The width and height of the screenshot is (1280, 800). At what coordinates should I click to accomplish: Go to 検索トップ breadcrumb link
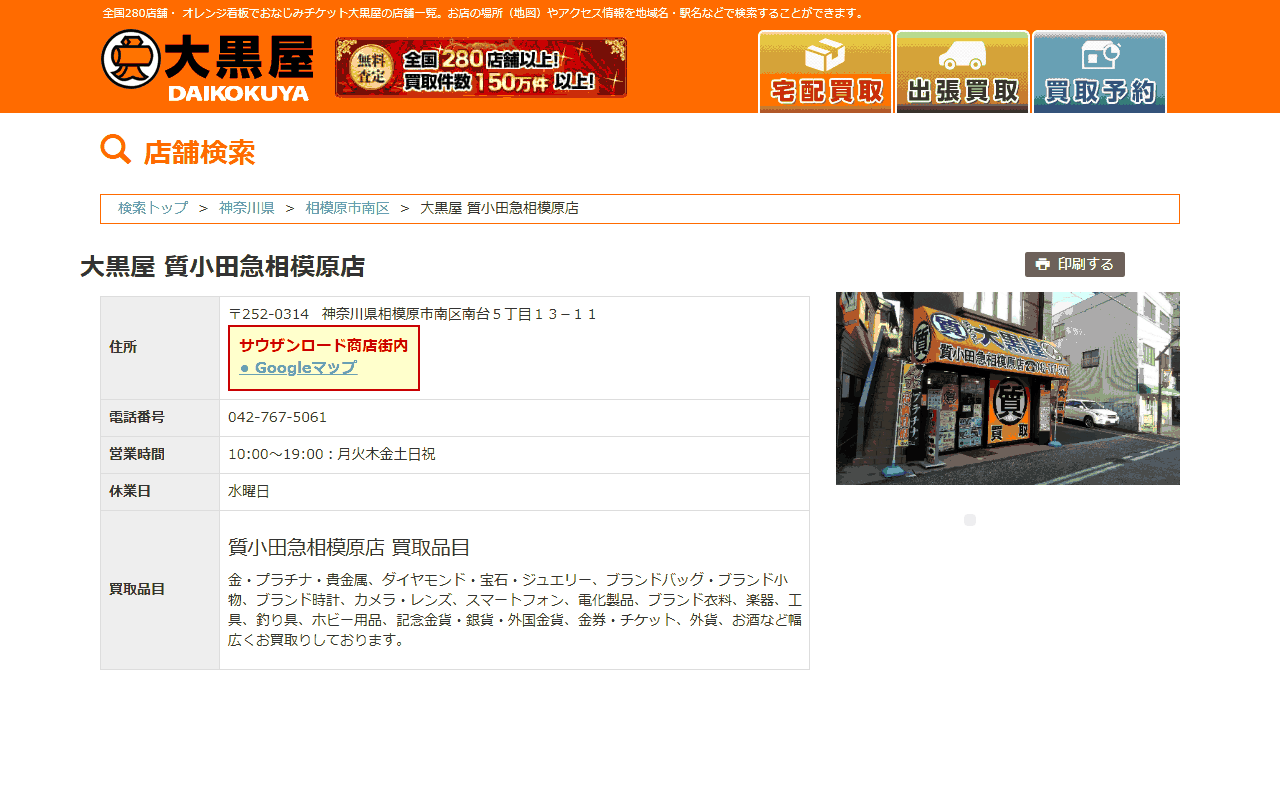coord(153,208)
